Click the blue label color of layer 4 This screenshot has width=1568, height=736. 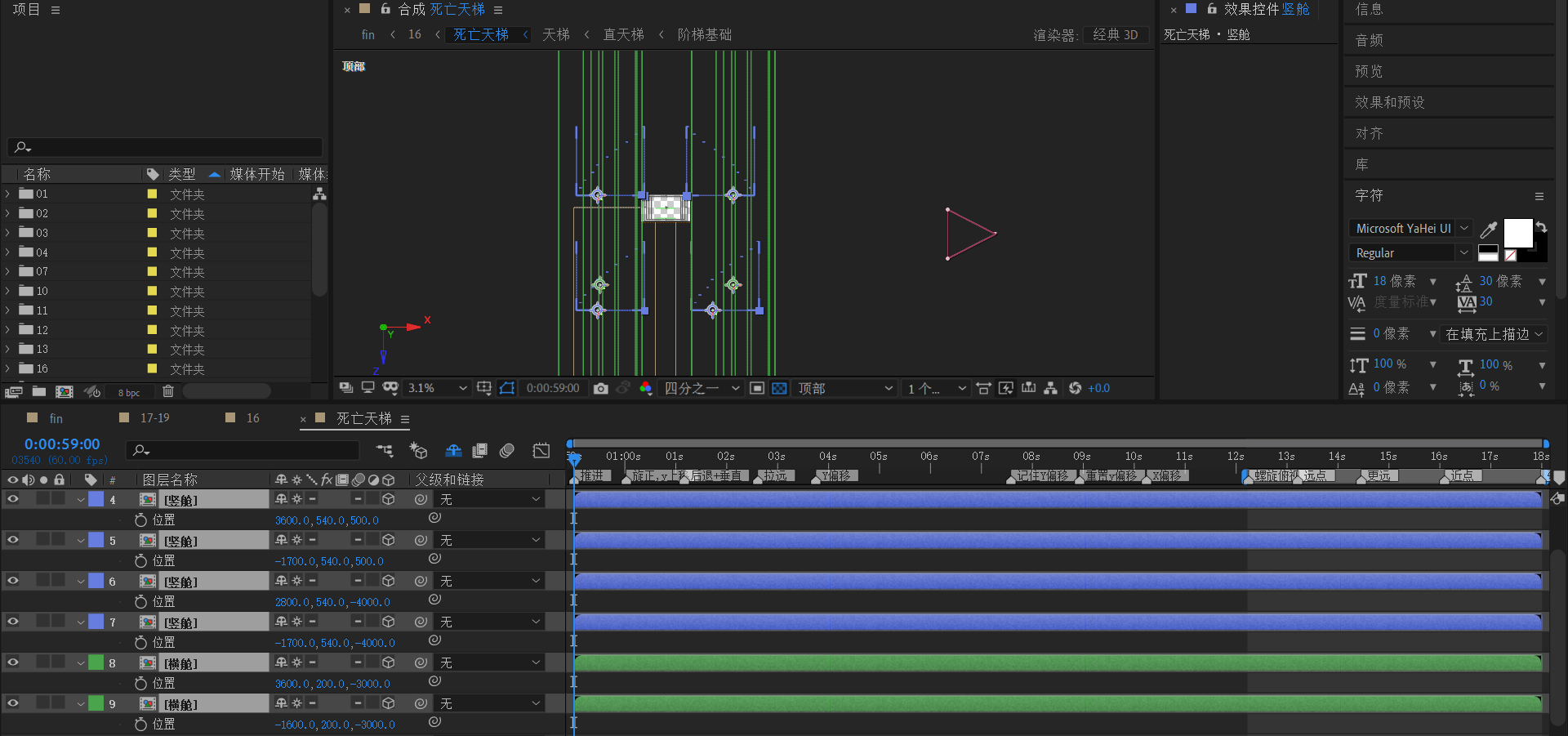pos(96,499)
